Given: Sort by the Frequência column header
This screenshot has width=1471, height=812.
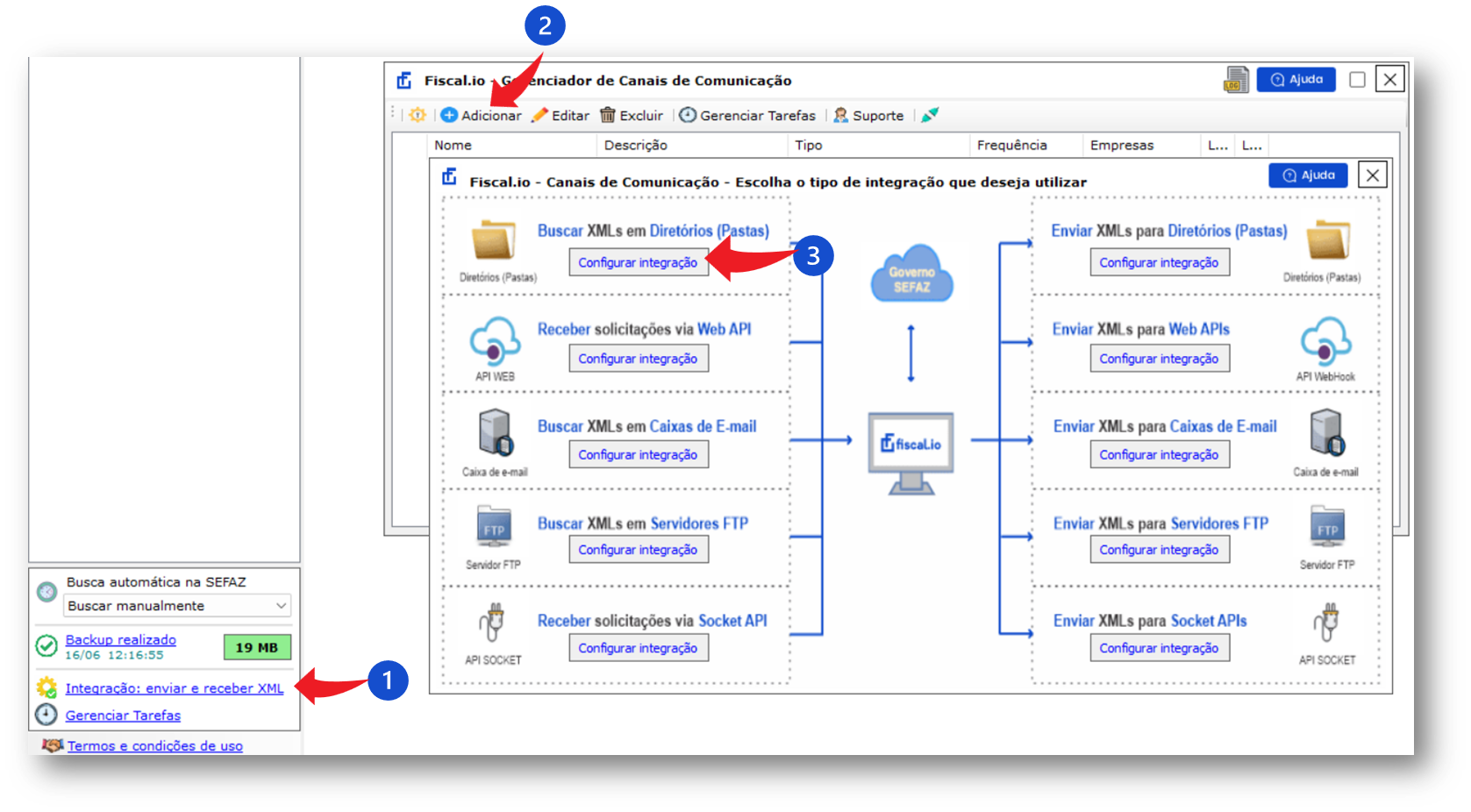Looking at the screenshot, I should 1026,146.
